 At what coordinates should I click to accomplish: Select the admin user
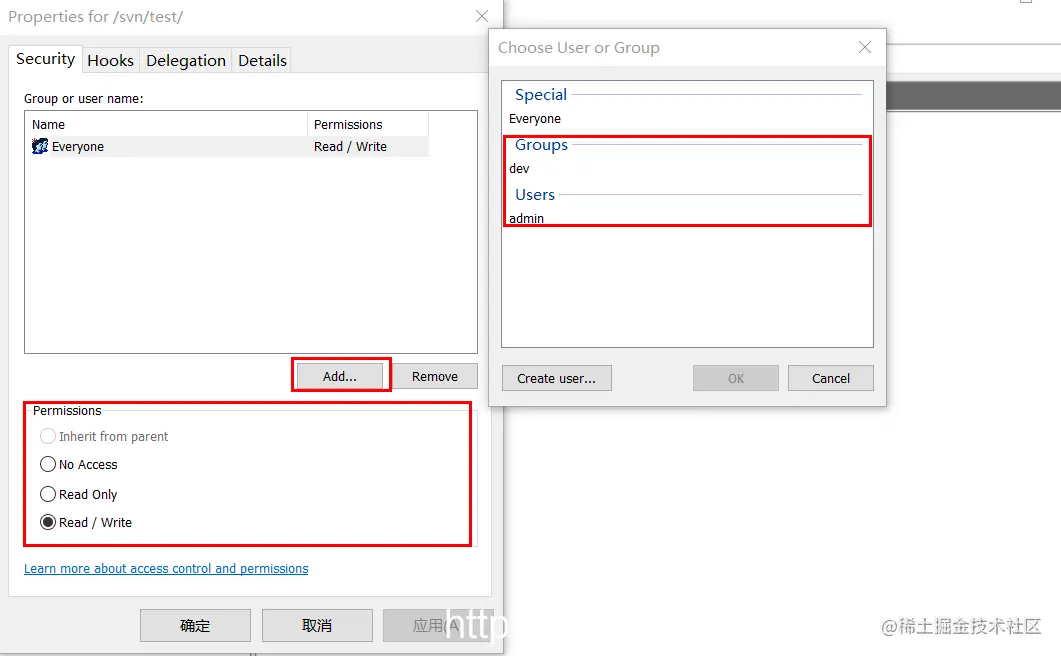[x=526, y=218]
